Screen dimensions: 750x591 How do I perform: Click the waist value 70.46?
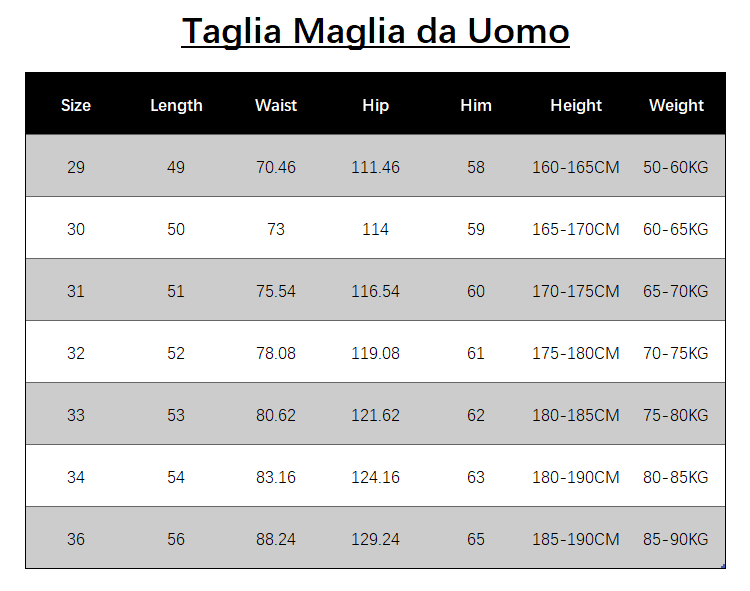pos(276,167)
